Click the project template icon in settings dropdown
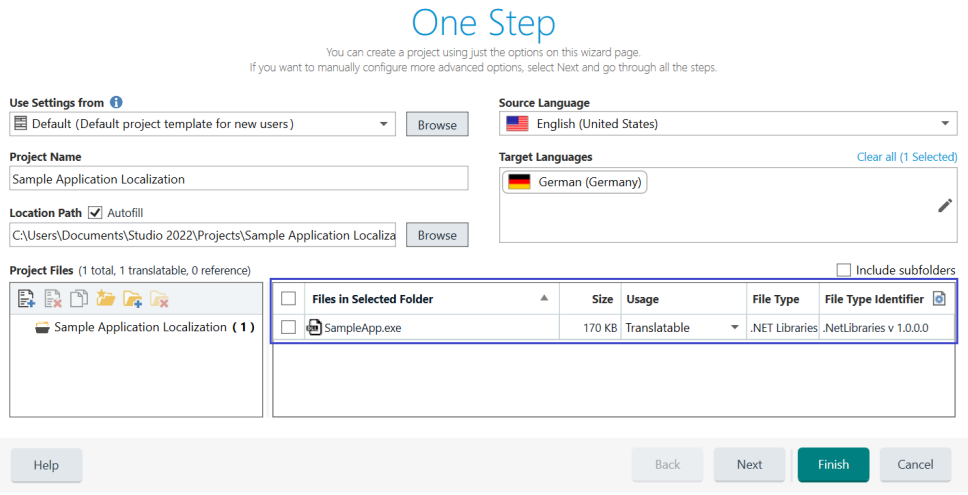 click(x=20, y=123)
